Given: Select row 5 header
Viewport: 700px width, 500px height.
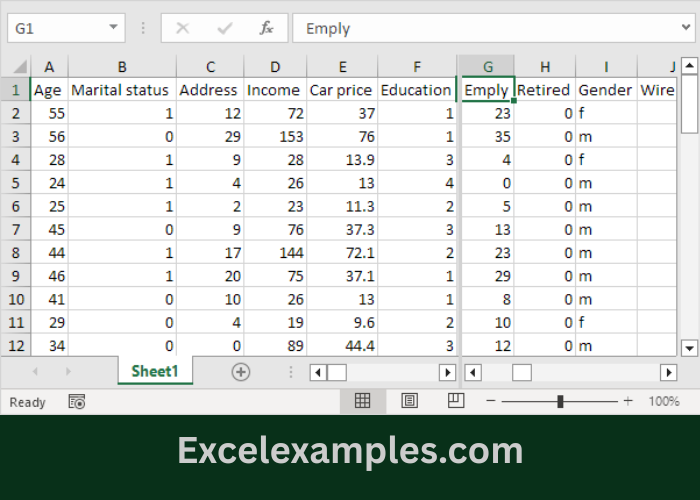Looking at the screenshot, I should point(15,183).
